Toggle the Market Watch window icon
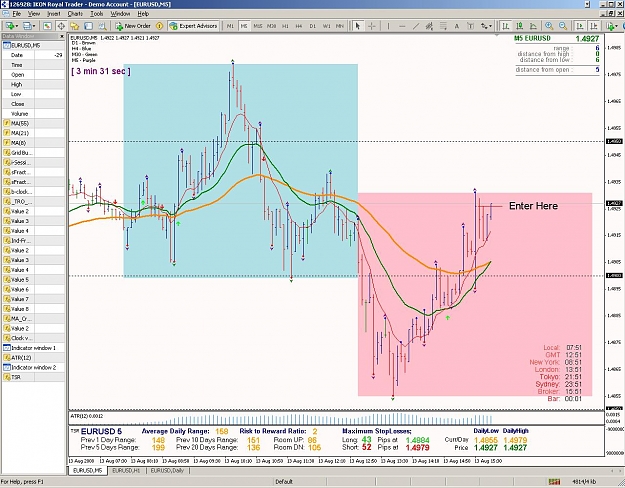Viewport: 625px width, 488px height. 47,26
